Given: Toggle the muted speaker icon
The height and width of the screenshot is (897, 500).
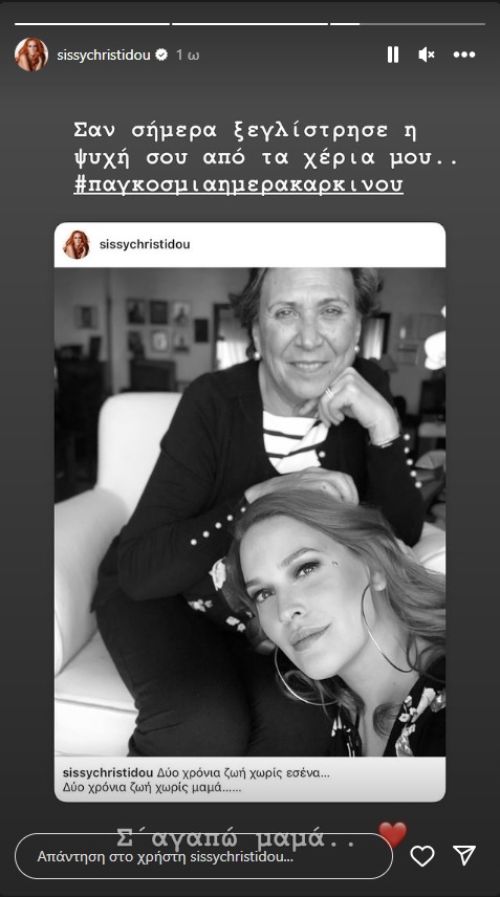Looking at the screenshot, I should point(426,55).
